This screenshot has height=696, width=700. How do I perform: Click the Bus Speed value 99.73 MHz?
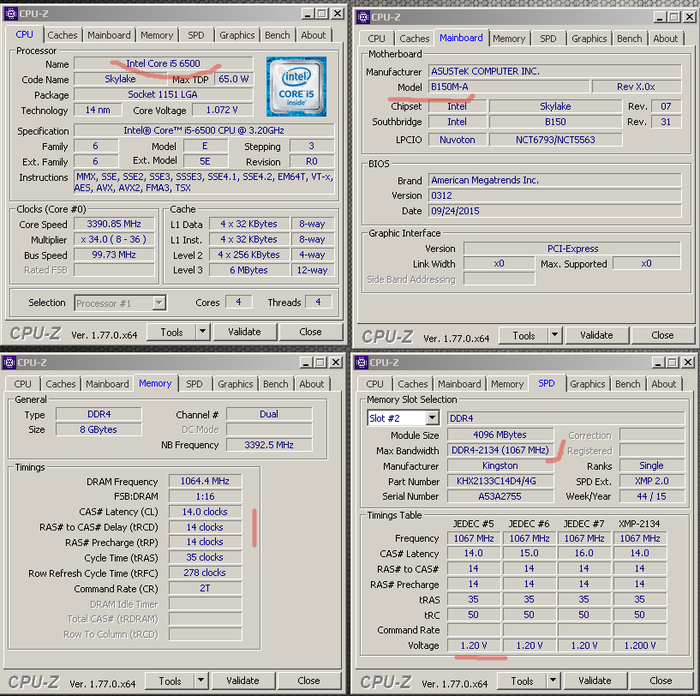click(114, 255)
